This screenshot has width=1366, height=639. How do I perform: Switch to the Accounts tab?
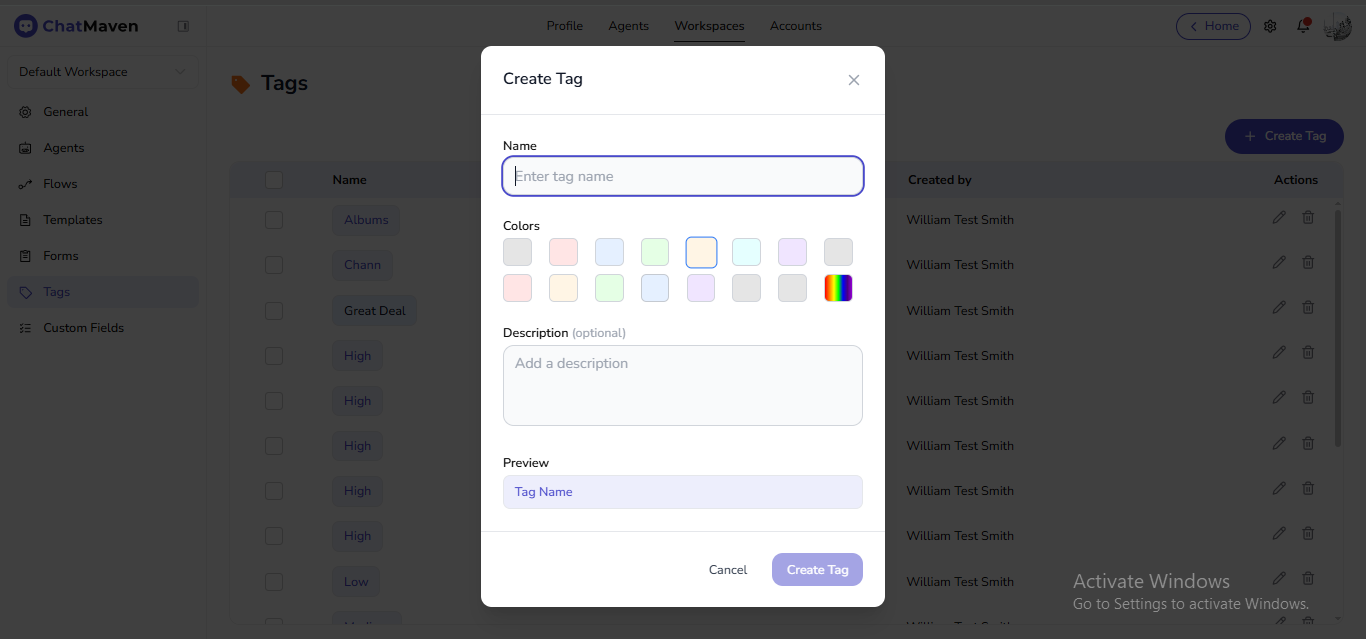pyautogui.click(x=795, y=26)
